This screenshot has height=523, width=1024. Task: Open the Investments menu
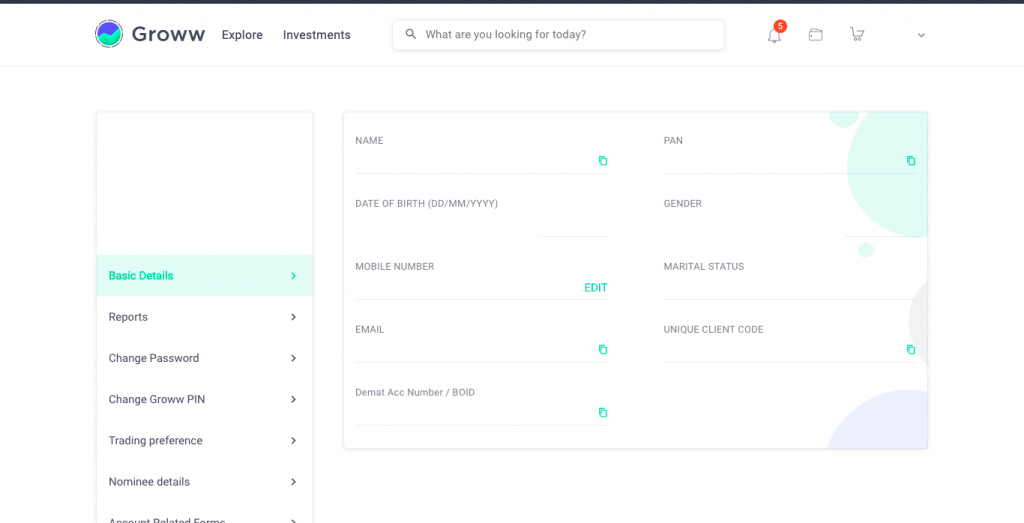317,35
